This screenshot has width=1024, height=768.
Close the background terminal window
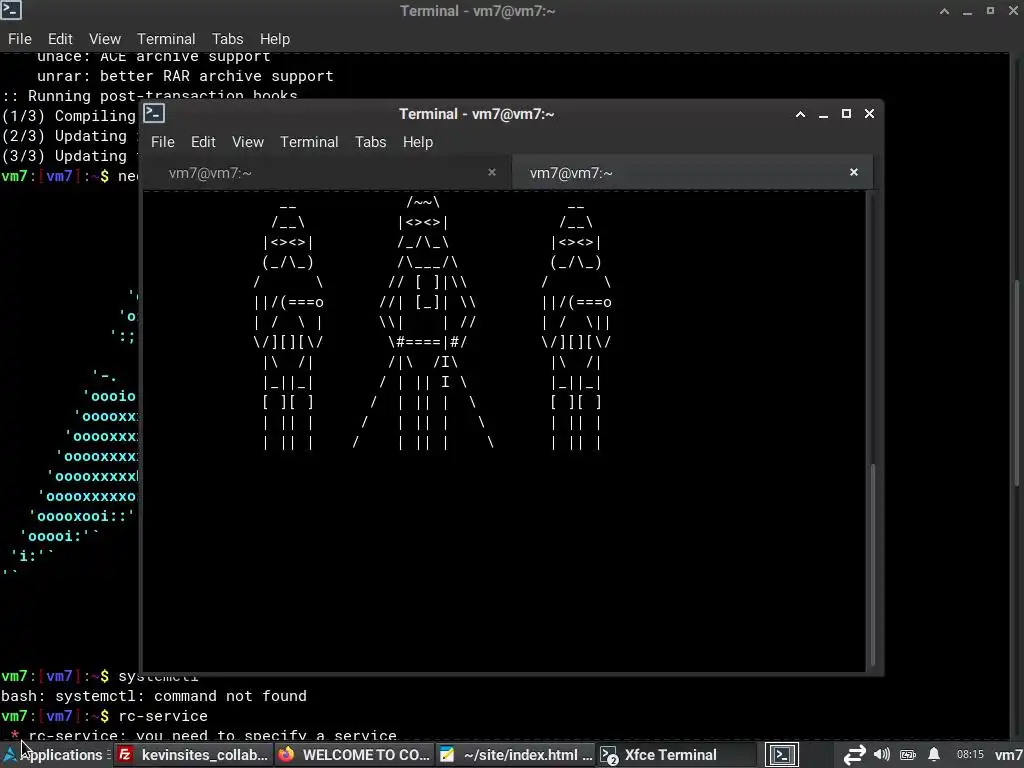(x=1014, y=10)
